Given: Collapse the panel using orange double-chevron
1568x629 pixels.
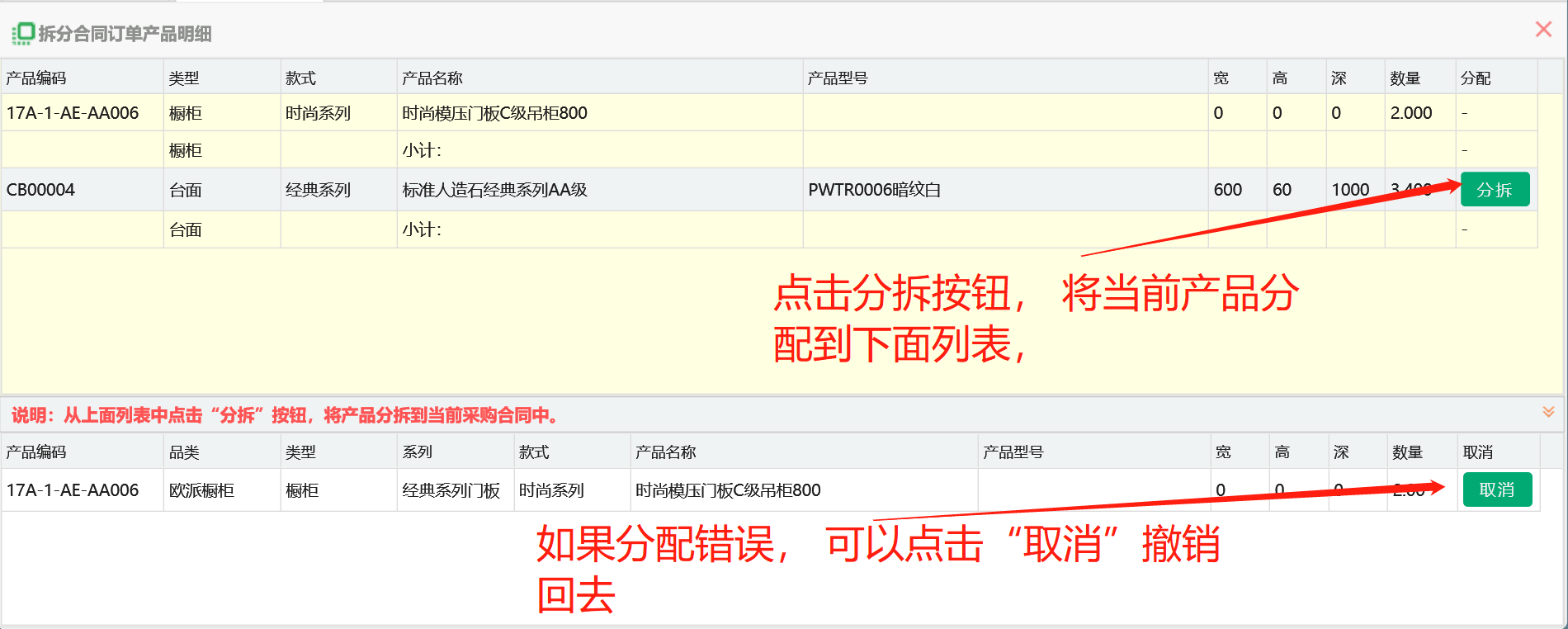Looking at the screenshot, I should point(1548,412).
